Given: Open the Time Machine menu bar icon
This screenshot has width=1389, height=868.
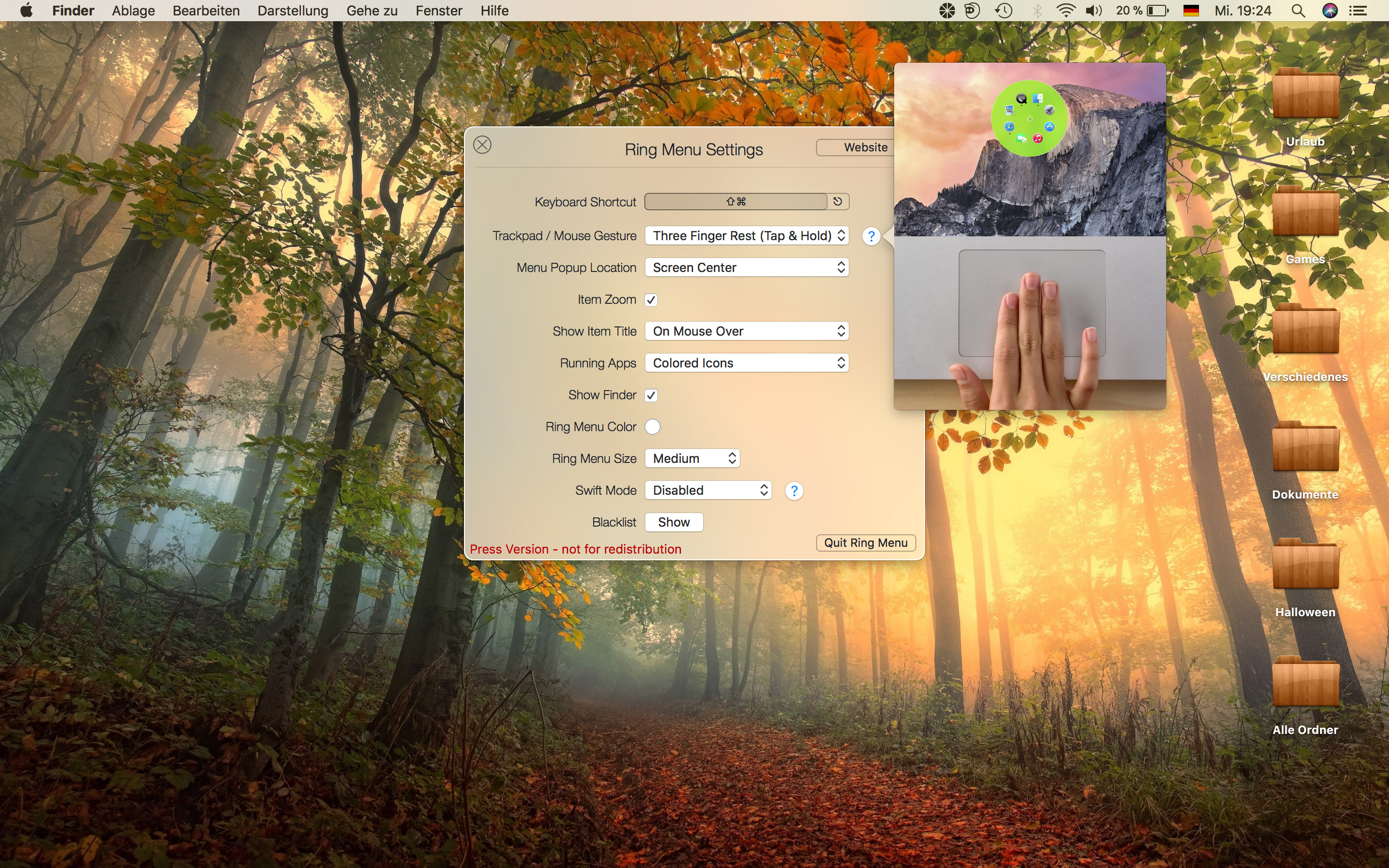Looking at the screenshot, I should point(1004,10).
